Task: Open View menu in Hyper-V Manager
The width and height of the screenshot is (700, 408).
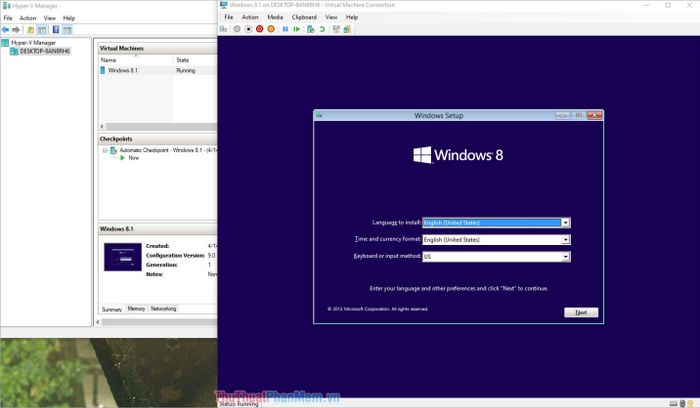Action: [x=50, y=18]
